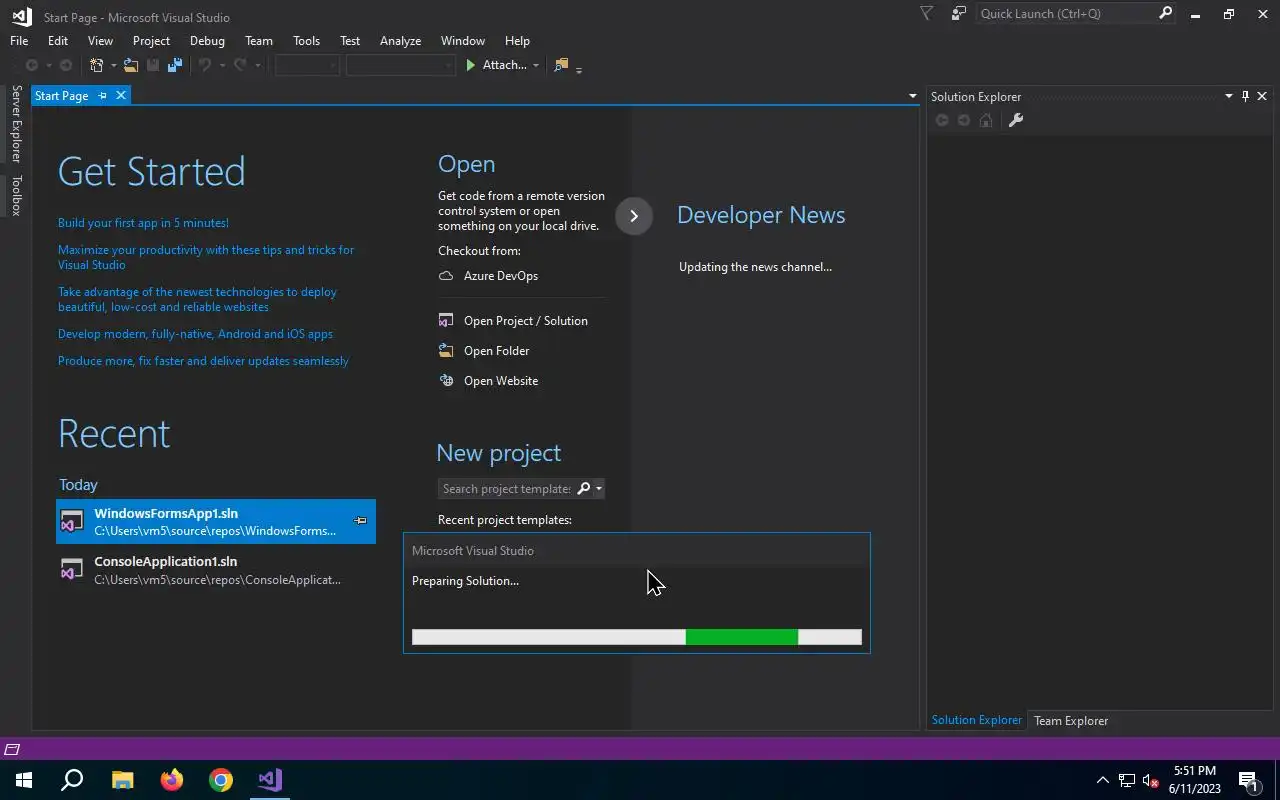Click the Solution Explorer Forward arrow icon
Viewport: 1280px width, 800px height.
coord(964,120)
